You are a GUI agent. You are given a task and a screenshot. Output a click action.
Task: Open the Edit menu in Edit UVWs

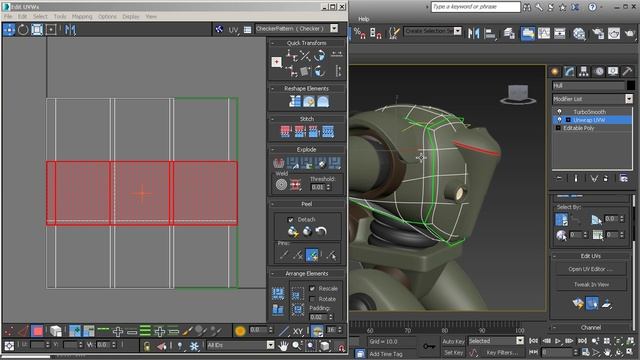click(x=22, y=16)
